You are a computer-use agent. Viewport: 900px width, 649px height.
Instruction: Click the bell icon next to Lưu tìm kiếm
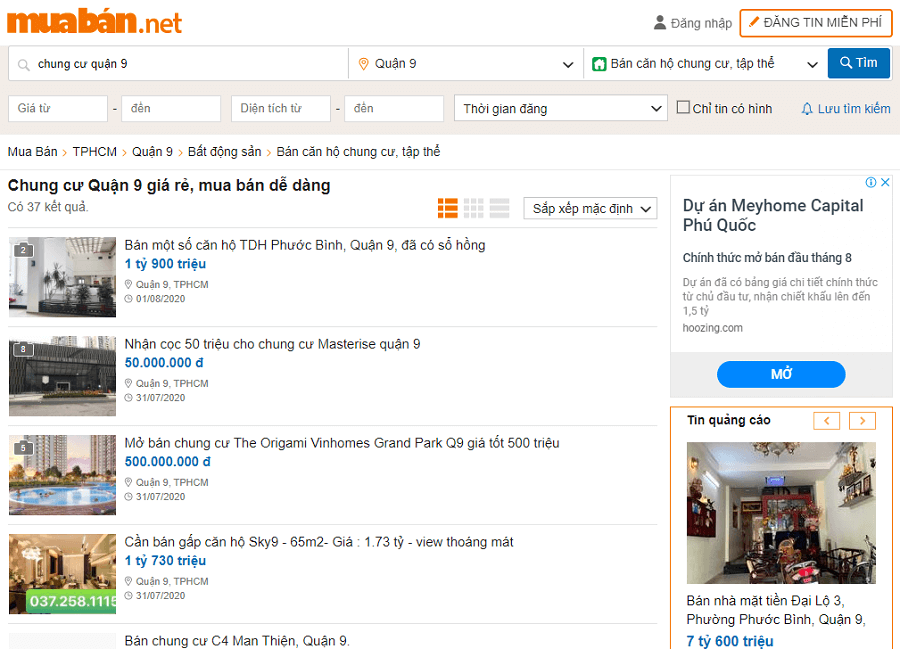click(x=807, y=108)
